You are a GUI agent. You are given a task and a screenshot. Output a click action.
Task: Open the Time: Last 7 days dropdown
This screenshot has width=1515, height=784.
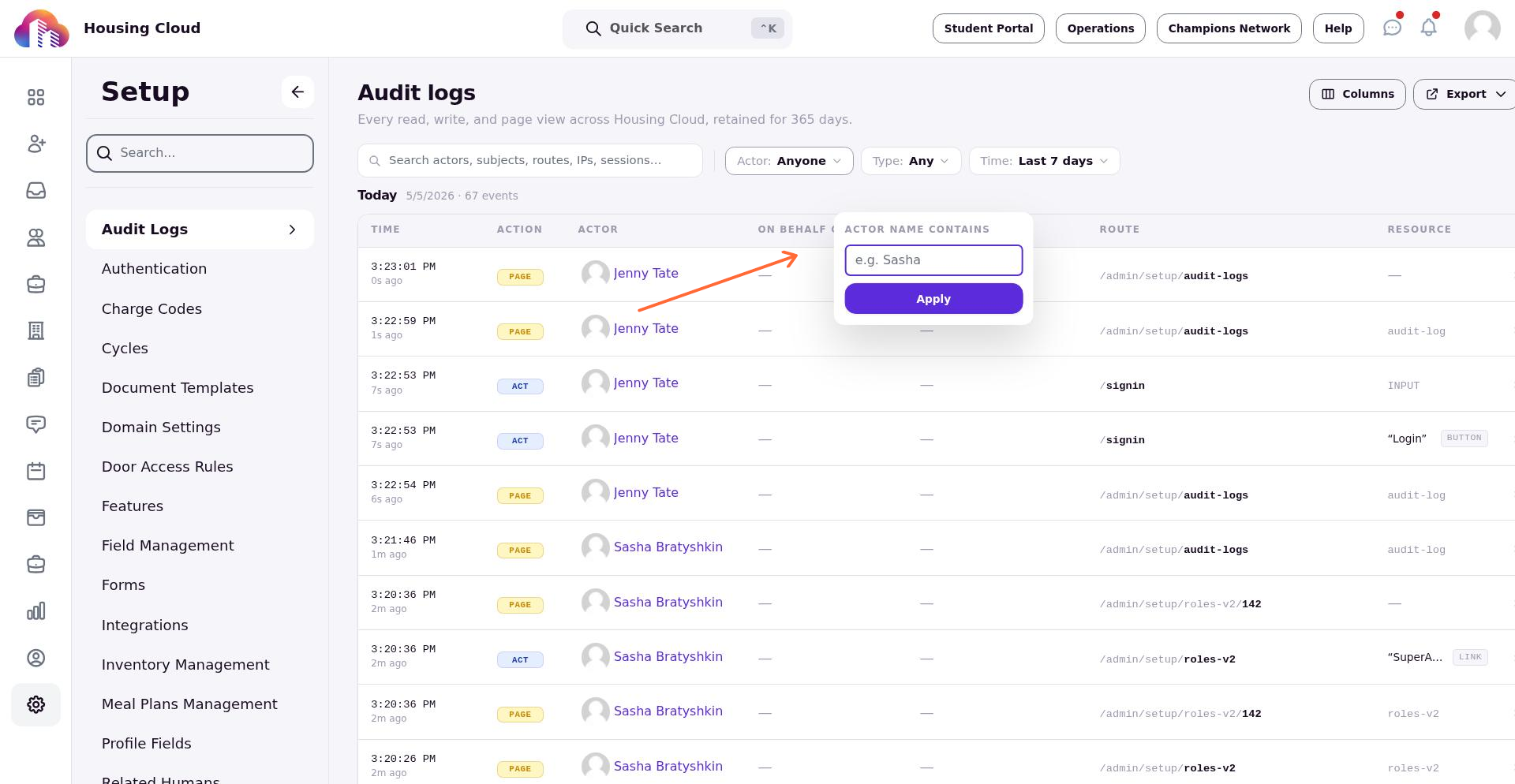[1044, 161]
